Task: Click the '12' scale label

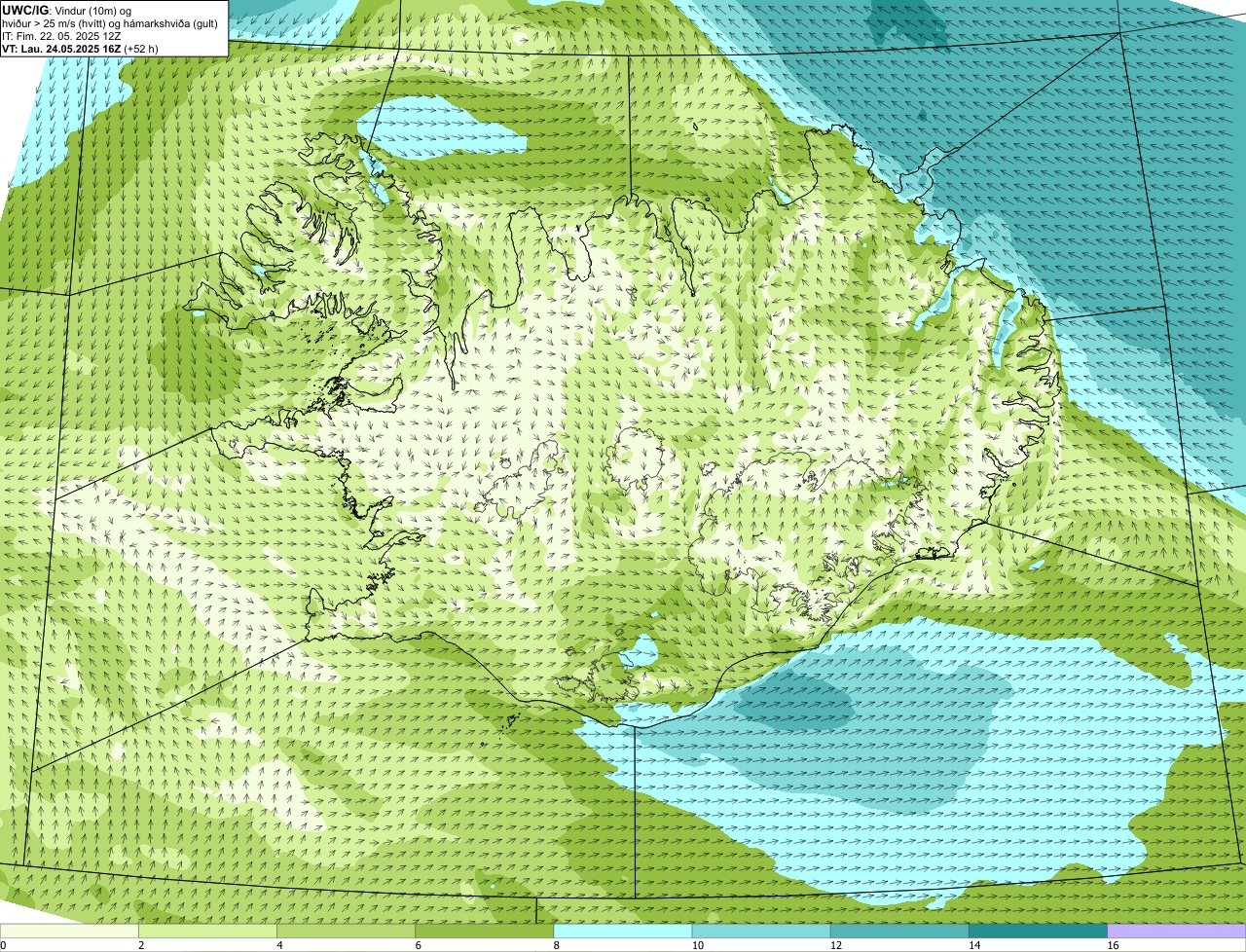Action: coord(835,945)
